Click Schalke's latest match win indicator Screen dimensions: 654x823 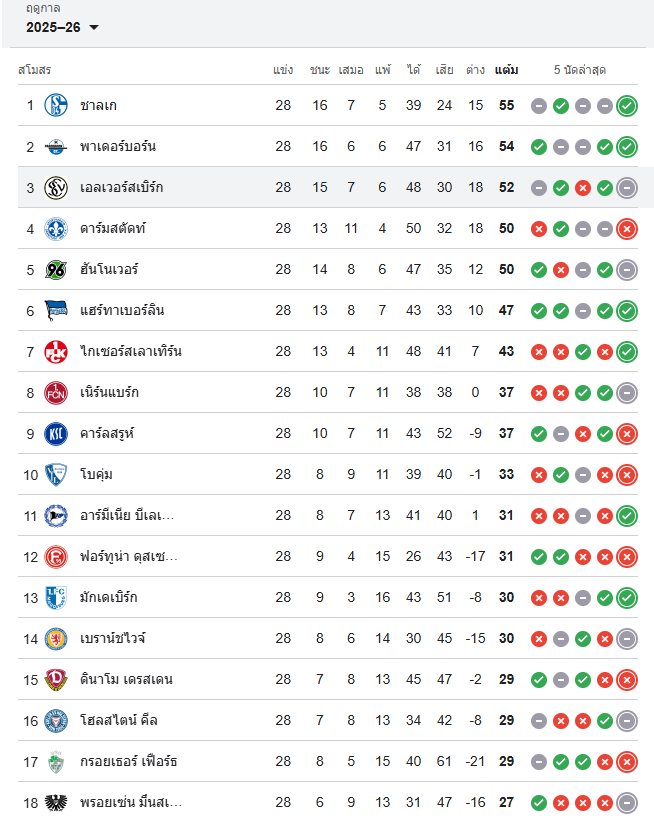627,105
